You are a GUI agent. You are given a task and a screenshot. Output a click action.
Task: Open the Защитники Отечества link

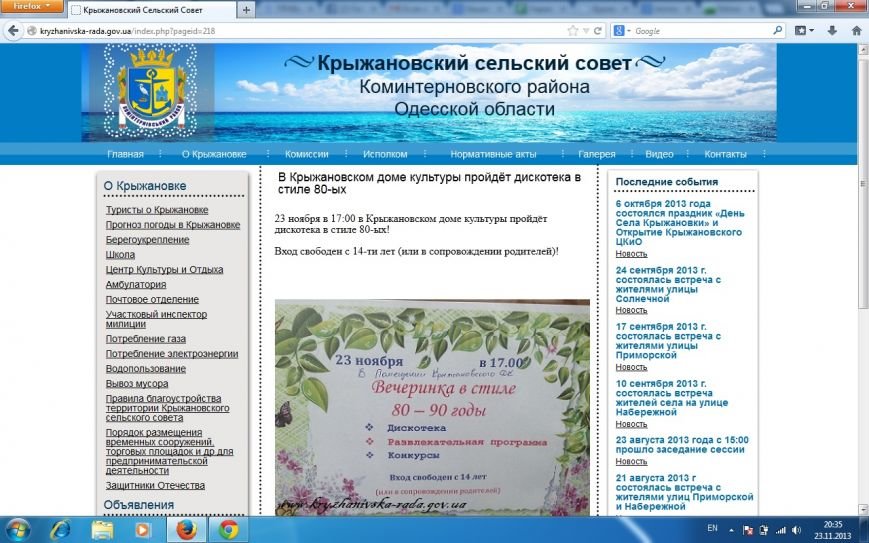[155, 485]
